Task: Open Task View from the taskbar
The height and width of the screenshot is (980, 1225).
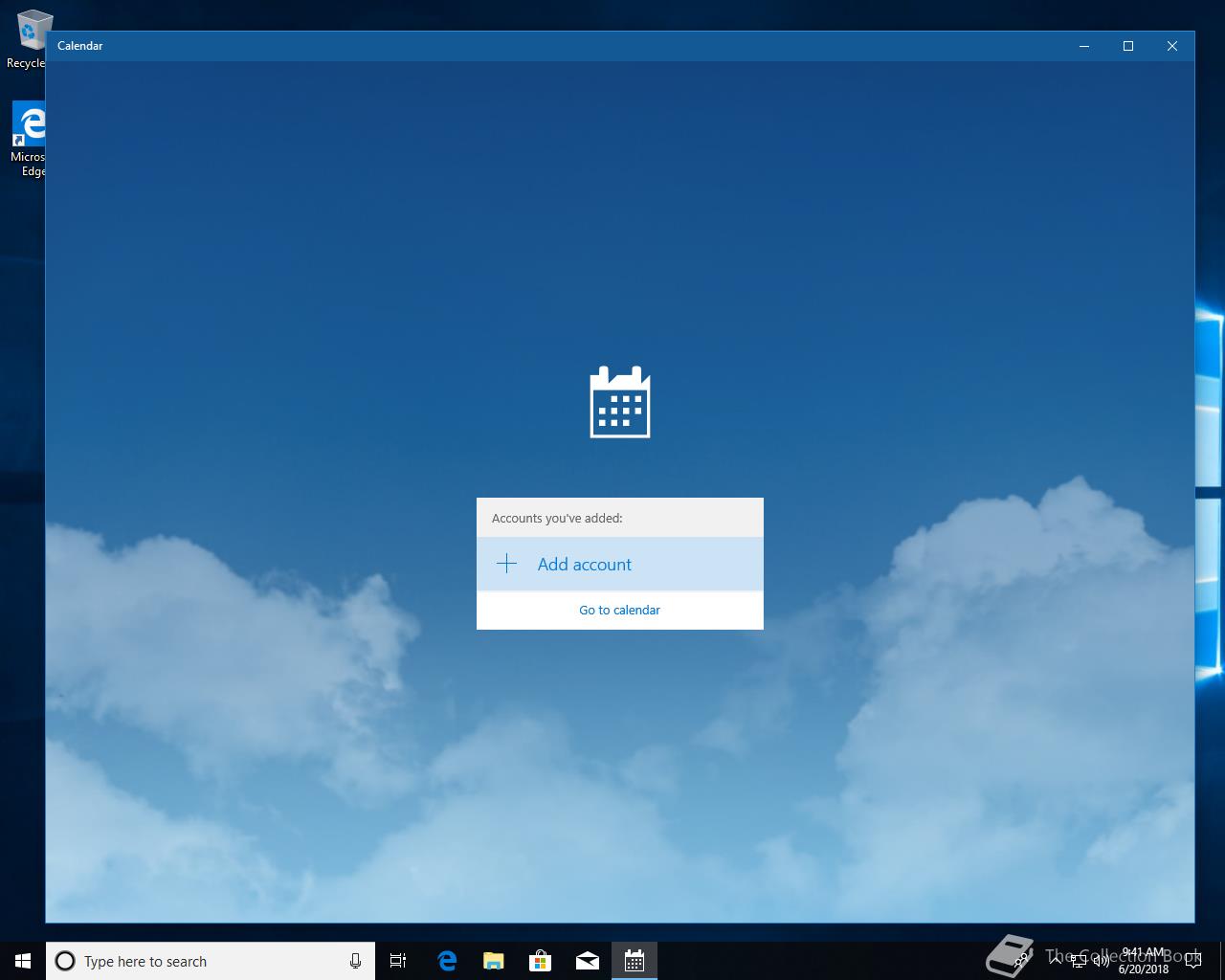Action: click(398, 961)
